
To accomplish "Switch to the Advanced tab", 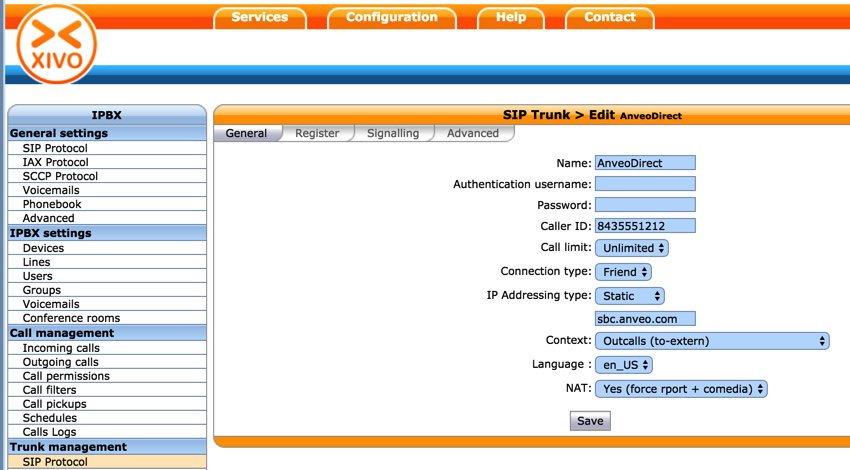I will click(473, 133).
